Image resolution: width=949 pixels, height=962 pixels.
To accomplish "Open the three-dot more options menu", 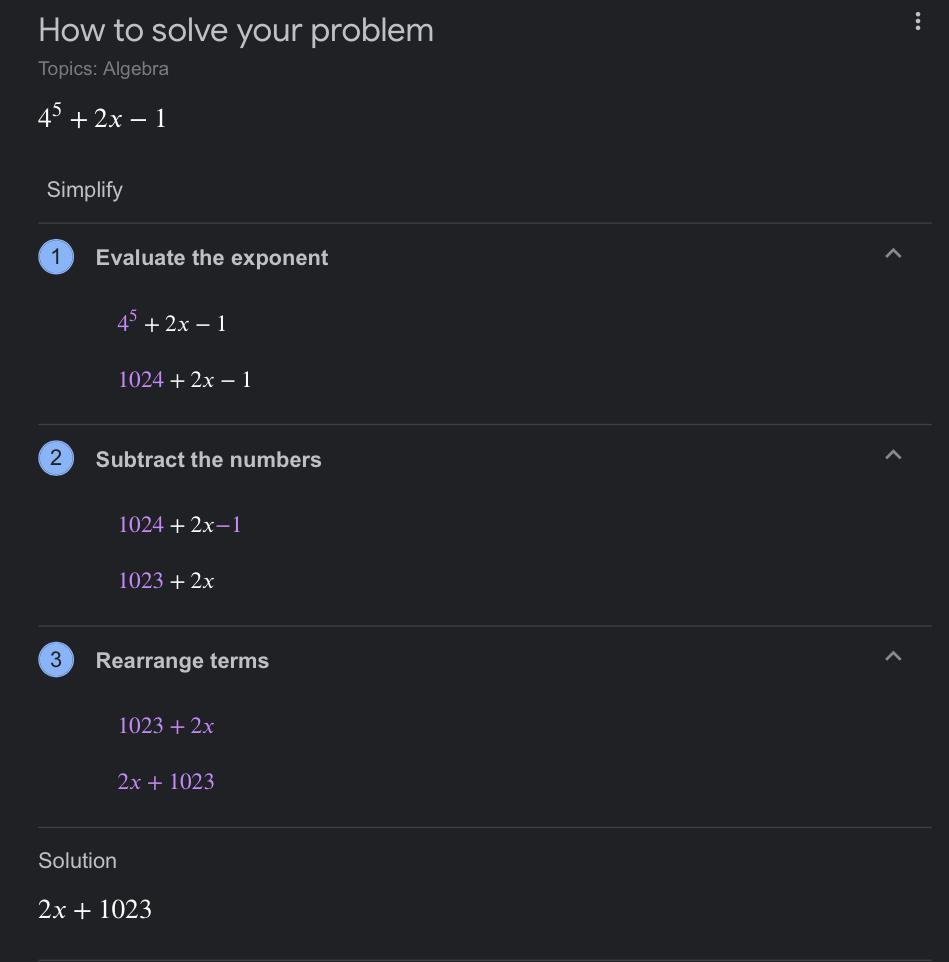I will click(917, 21).
